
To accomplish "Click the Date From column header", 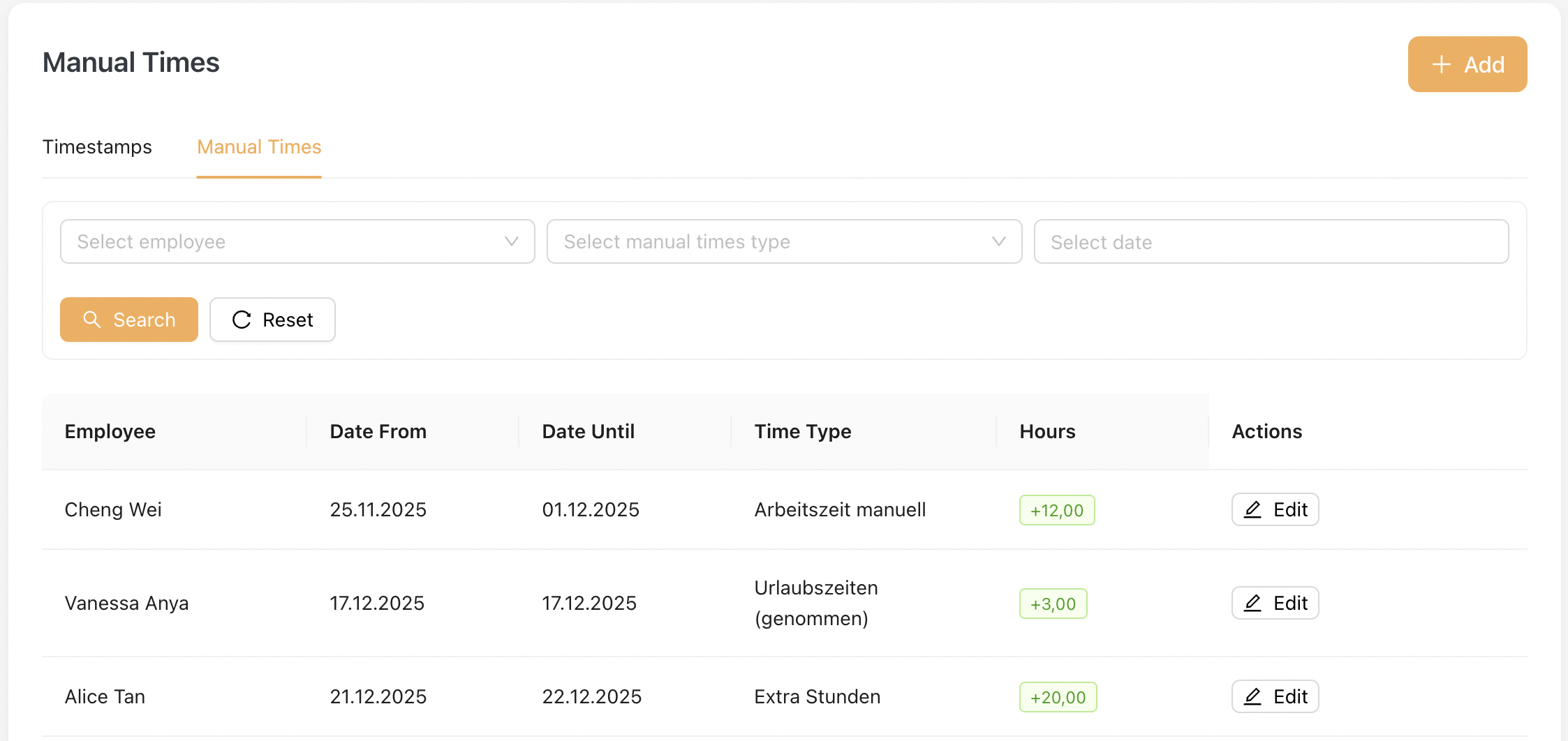I will click(x=378, y=432).
